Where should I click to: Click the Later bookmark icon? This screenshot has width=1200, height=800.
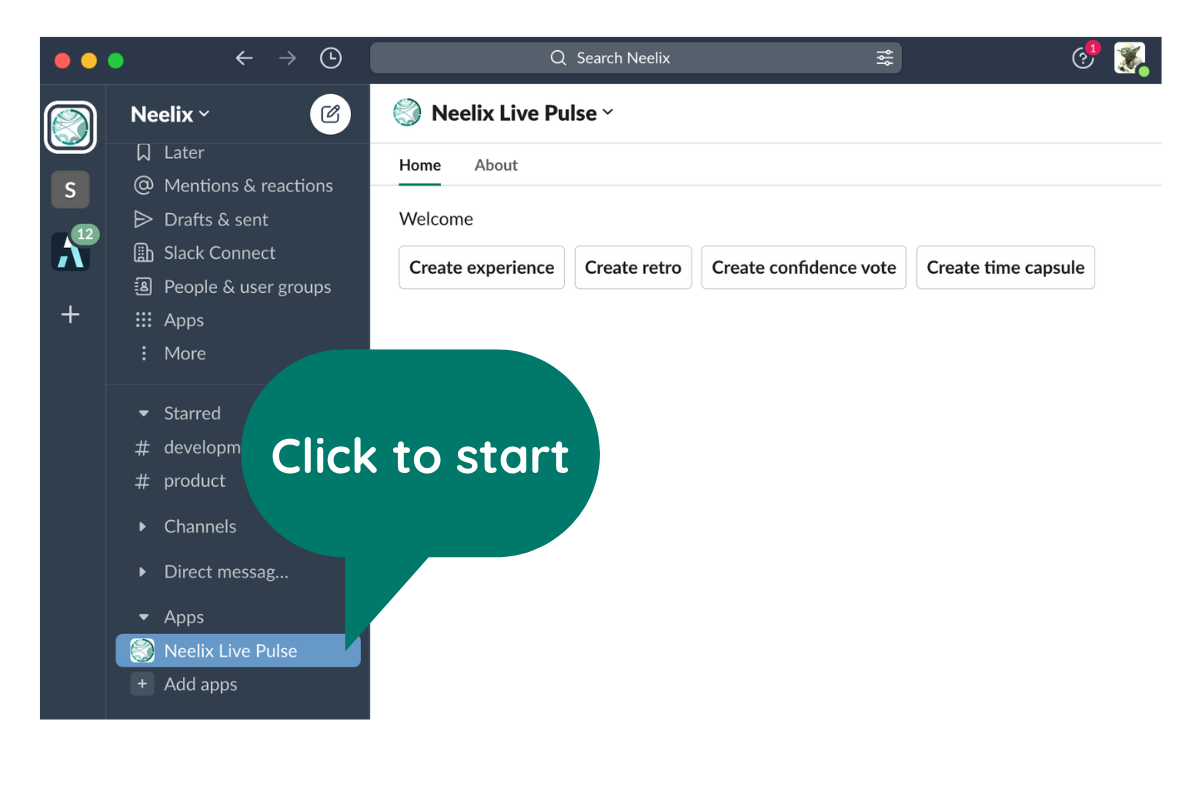tap(144, 152)
